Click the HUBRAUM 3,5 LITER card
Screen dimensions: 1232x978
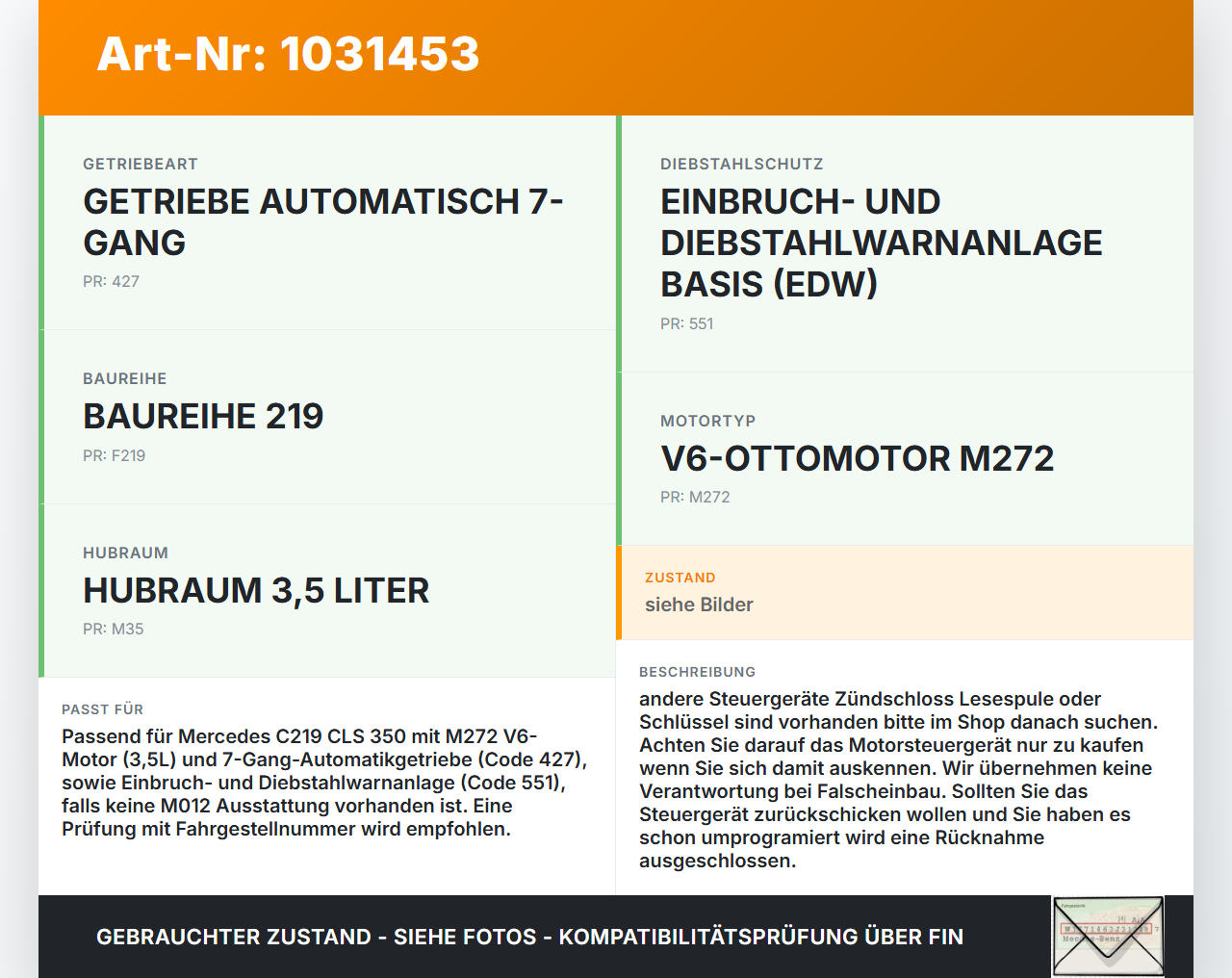point(327,591)
